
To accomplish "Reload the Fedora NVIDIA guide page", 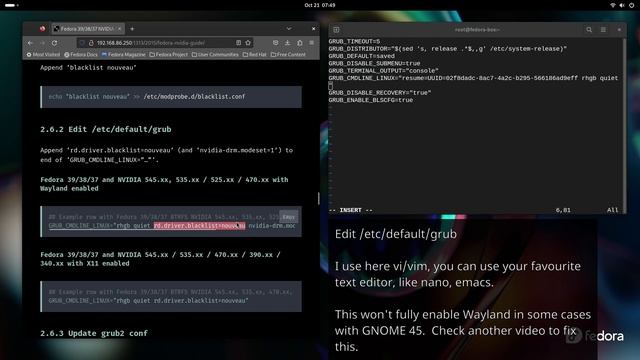I will point(54,43).
